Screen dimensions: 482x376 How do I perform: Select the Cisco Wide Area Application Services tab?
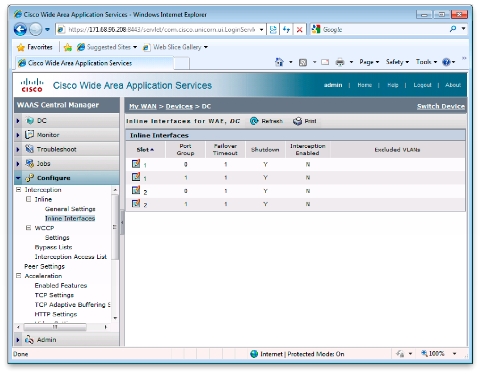pos(95,63)
